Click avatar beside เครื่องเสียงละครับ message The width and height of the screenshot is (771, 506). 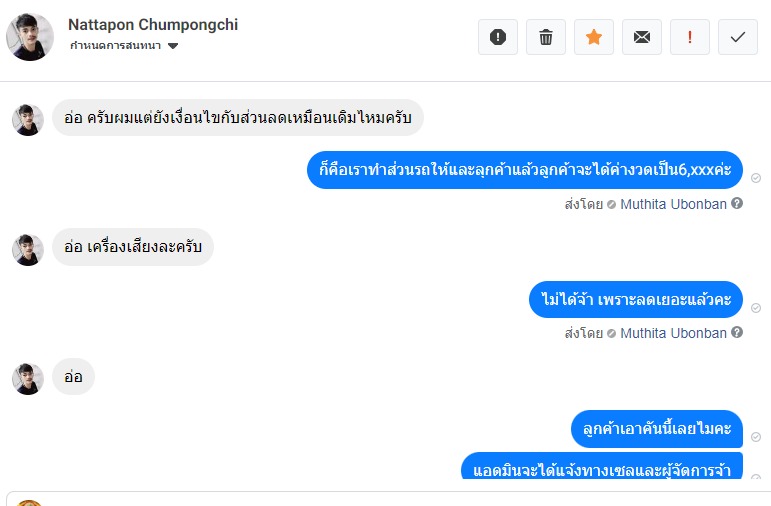pyautogui.click(x=28, y=249)
